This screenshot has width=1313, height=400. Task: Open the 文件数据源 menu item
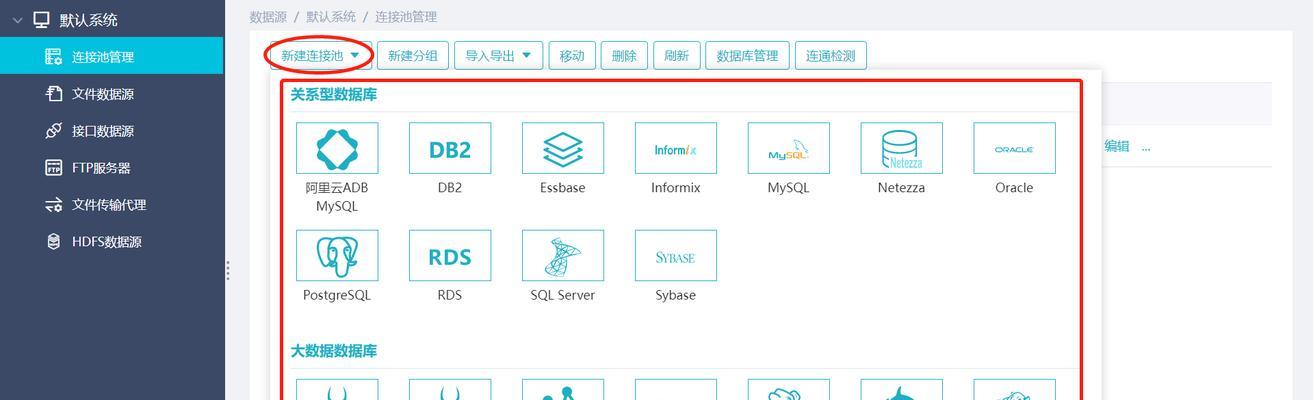(111, 94)
